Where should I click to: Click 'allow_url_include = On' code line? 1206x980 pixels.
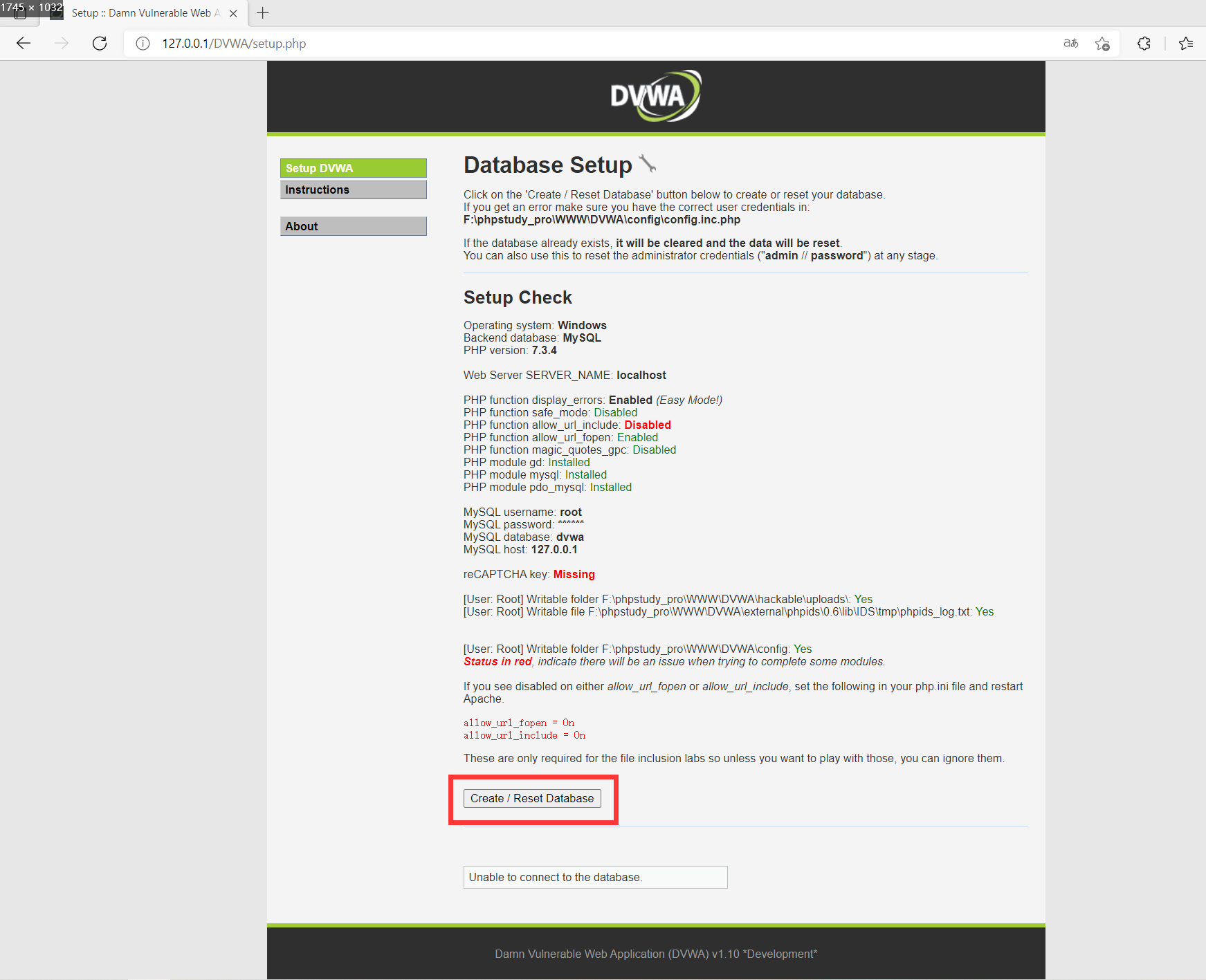click(x=524, y=735)
